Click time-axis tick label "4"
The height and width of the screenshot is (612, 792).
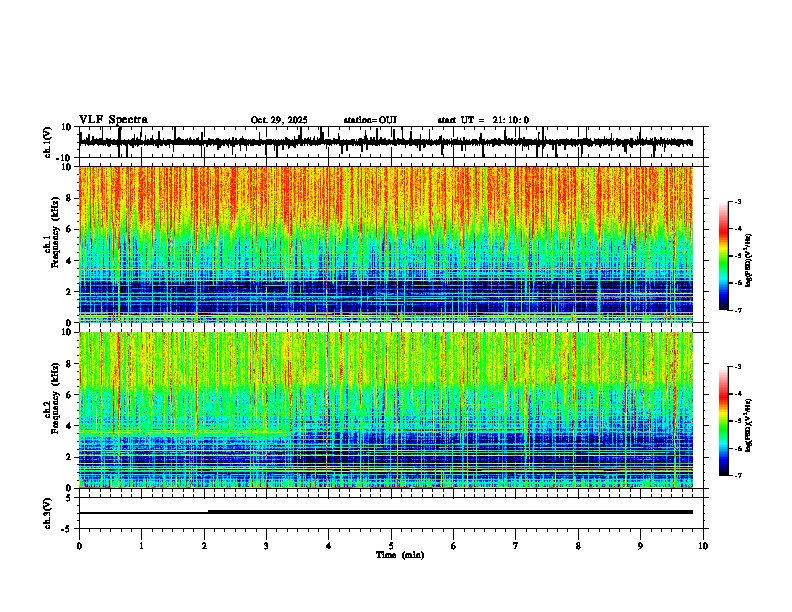[328, 546]
